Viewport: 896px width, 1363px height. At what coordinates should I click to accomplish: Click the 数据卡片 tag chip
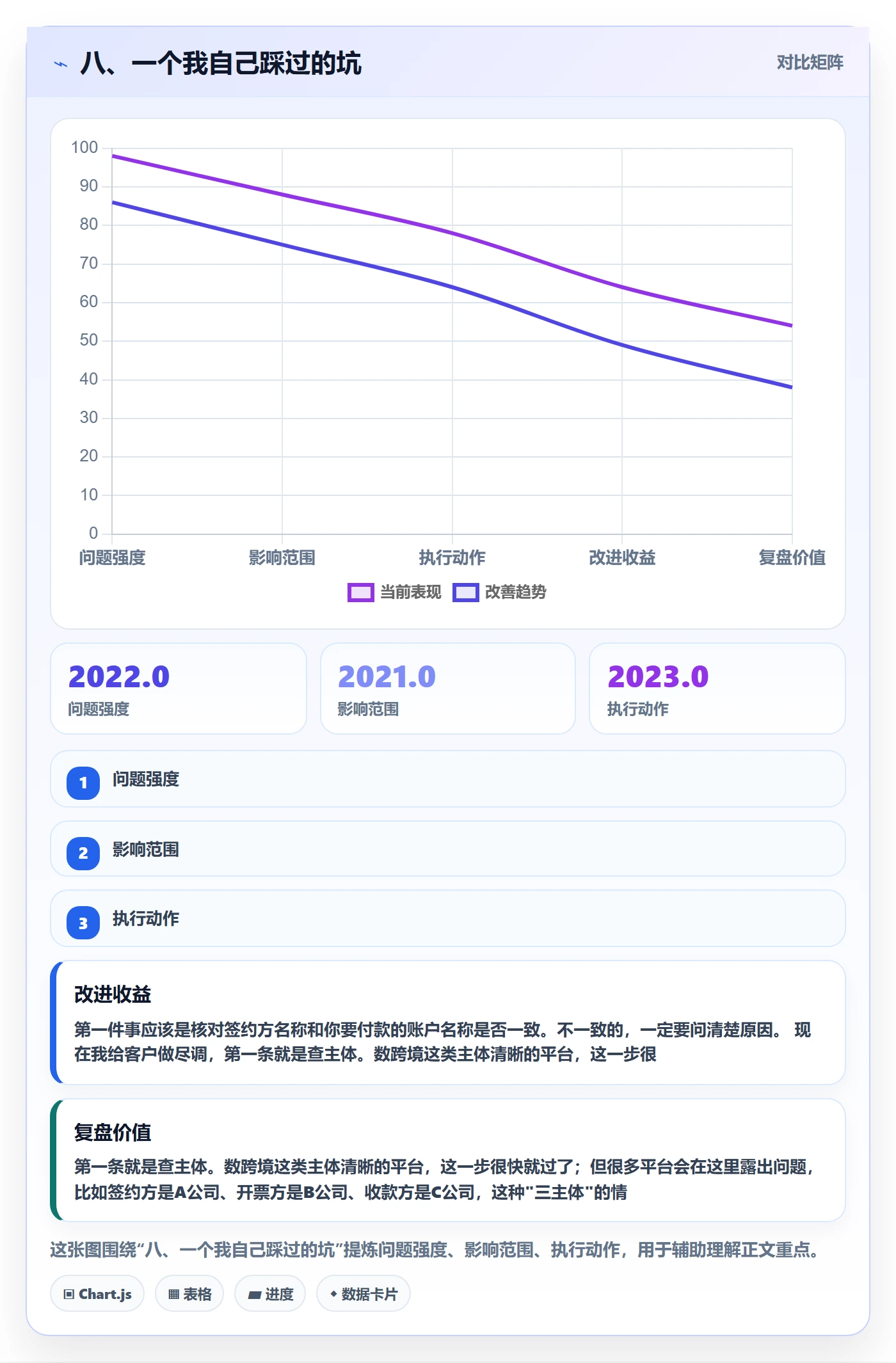coord(364,1294)
